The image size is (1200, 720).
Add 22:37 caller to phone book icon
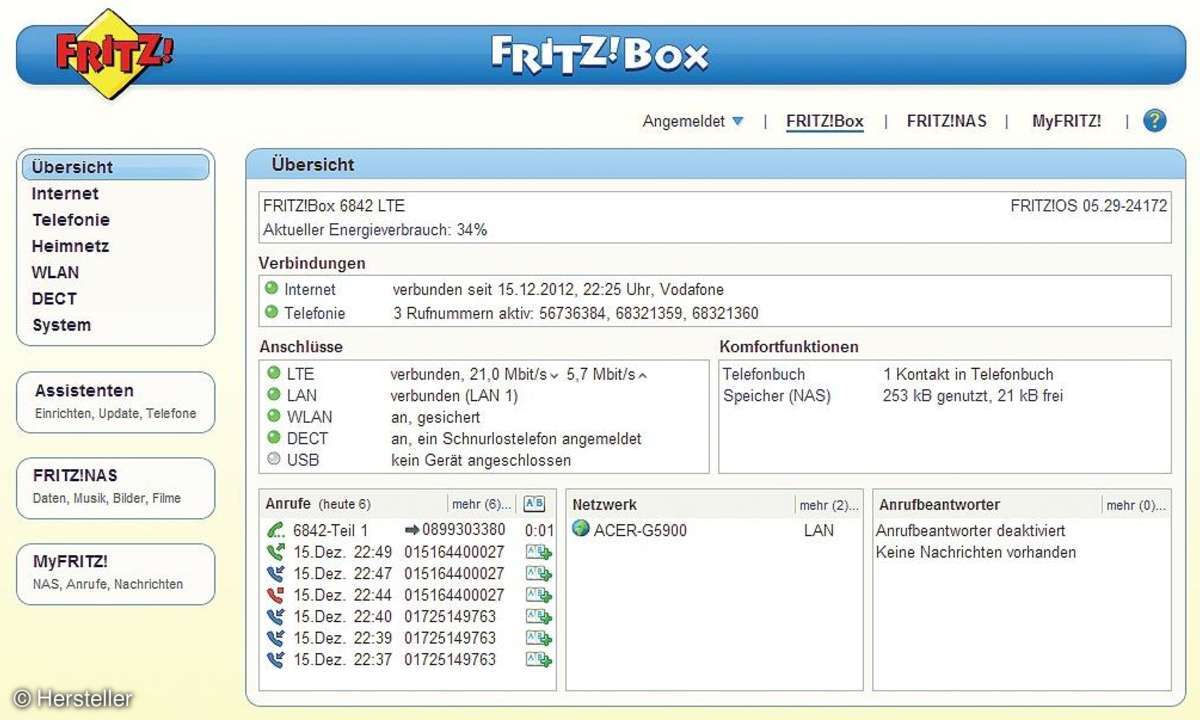(539, 659)
